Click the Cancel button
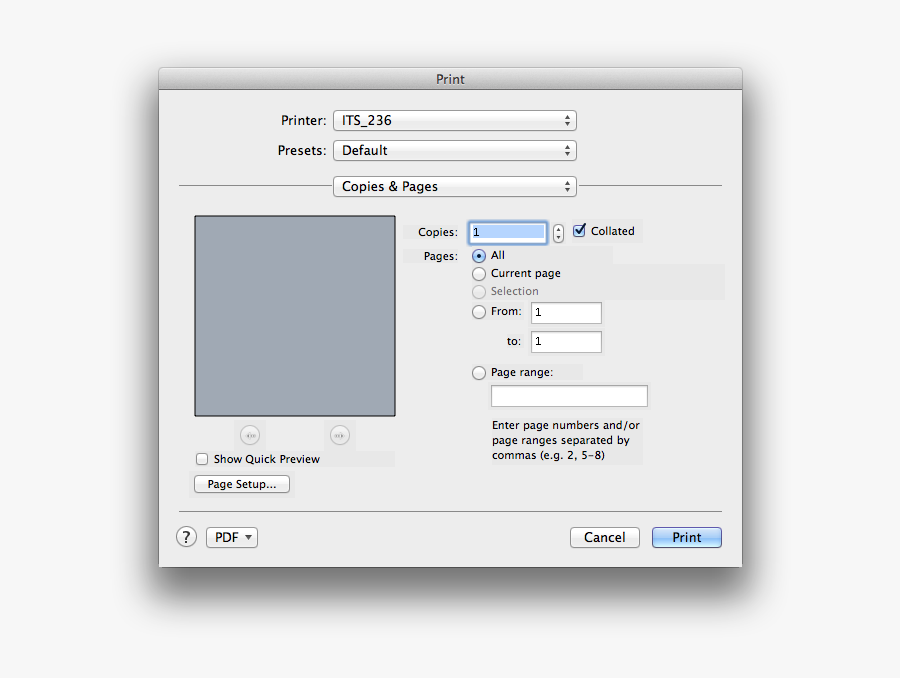Image resolution: width=900 pixels, height=678 pixels. tap(604, 537)
